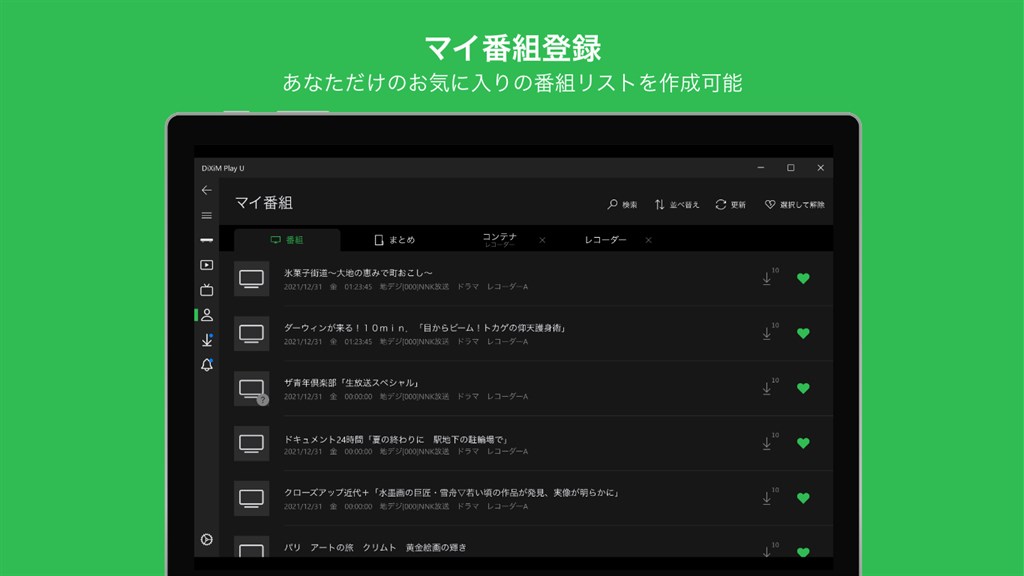Screen dimensions: 1024x576
Task: Download the ドキュメント24時間 program
Action: point(769,441)
